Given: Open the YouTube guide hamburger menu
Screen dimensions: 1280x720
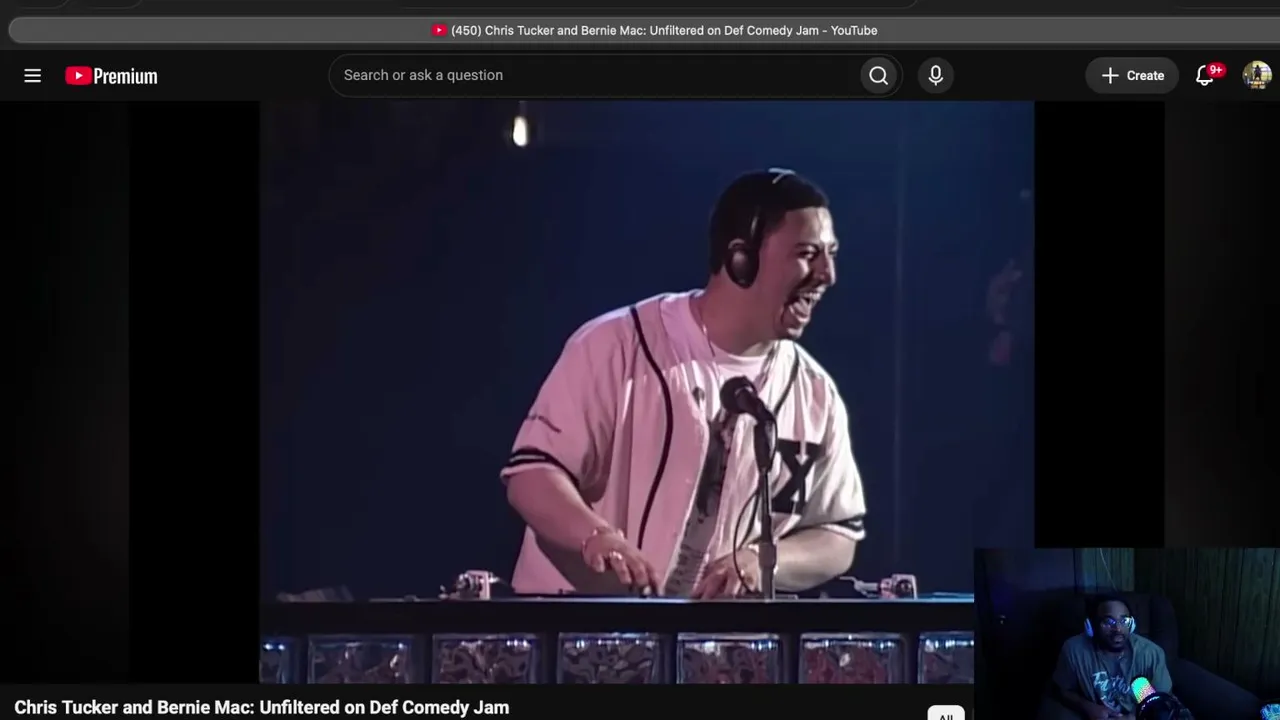Looking at the screenshot, I should (32, 76).
